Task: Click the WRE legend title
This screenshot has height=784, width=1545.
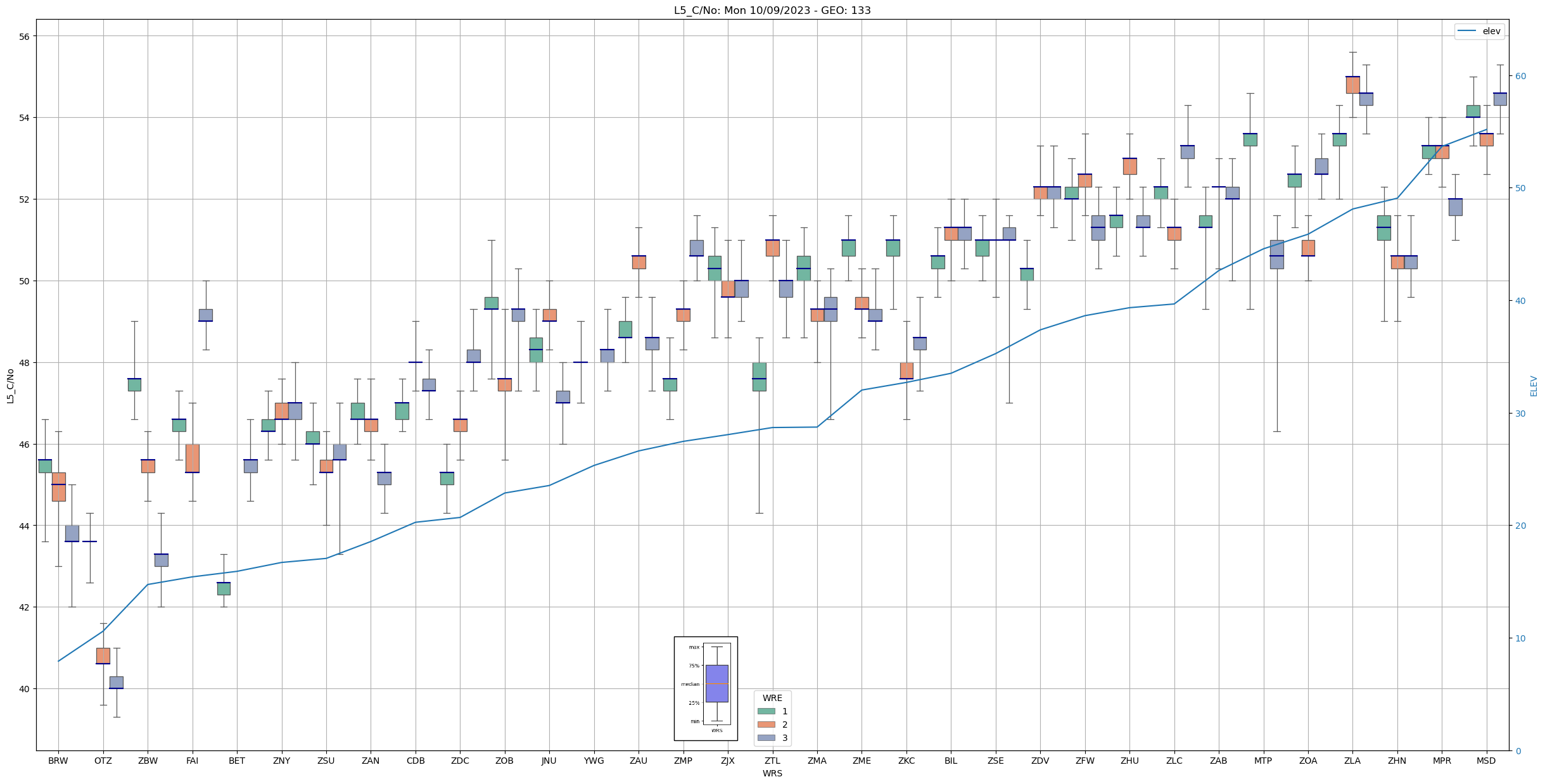Action: [772, 698]
